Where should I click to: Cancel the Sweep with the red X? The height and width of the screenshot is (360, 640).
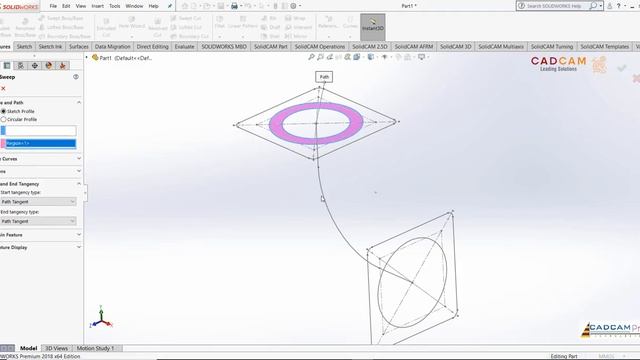pyautogui.click(x=3, y=88)
